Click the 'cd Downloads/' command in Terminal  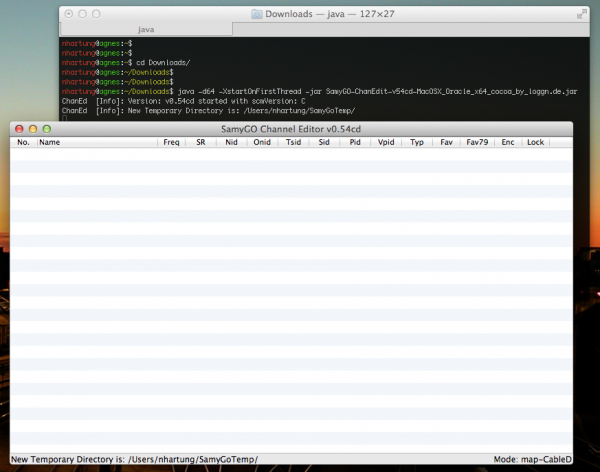(163, 62)
